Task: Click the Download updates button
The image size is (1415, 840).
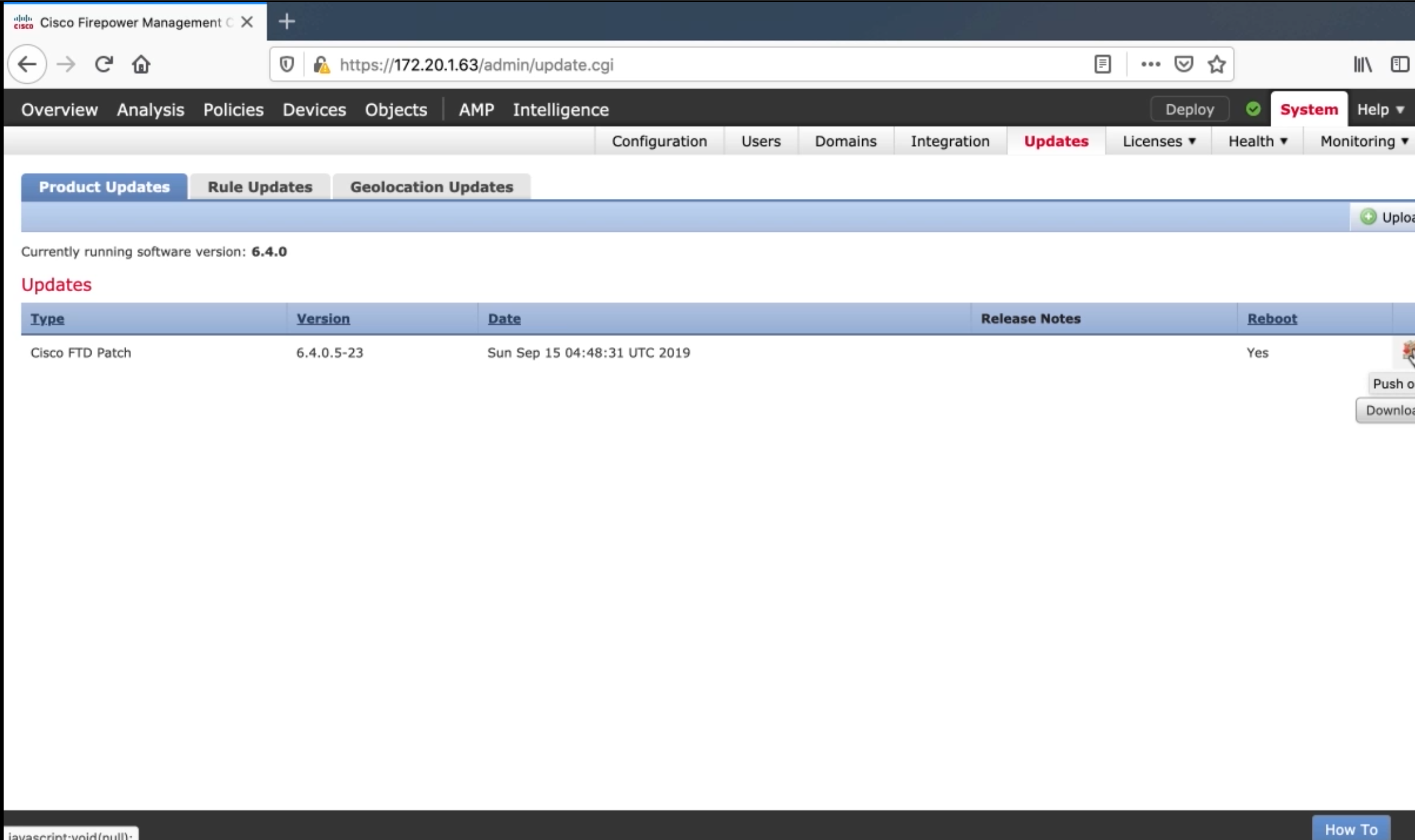Action: coord(1386,411)
